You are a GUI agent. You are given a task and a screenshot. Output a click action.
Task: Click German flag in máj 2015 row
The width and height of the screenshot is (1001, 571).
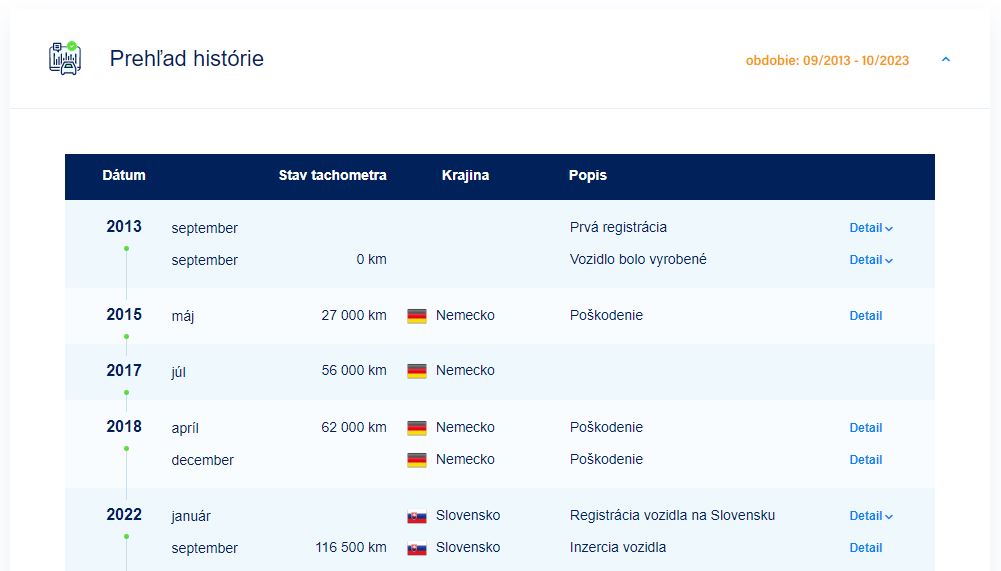click(417, 316)
